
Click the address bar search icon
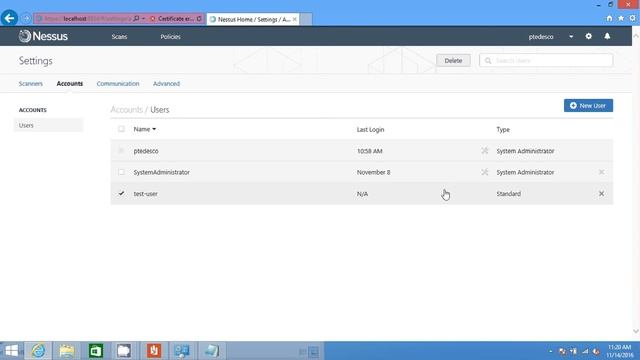point(136,19)
